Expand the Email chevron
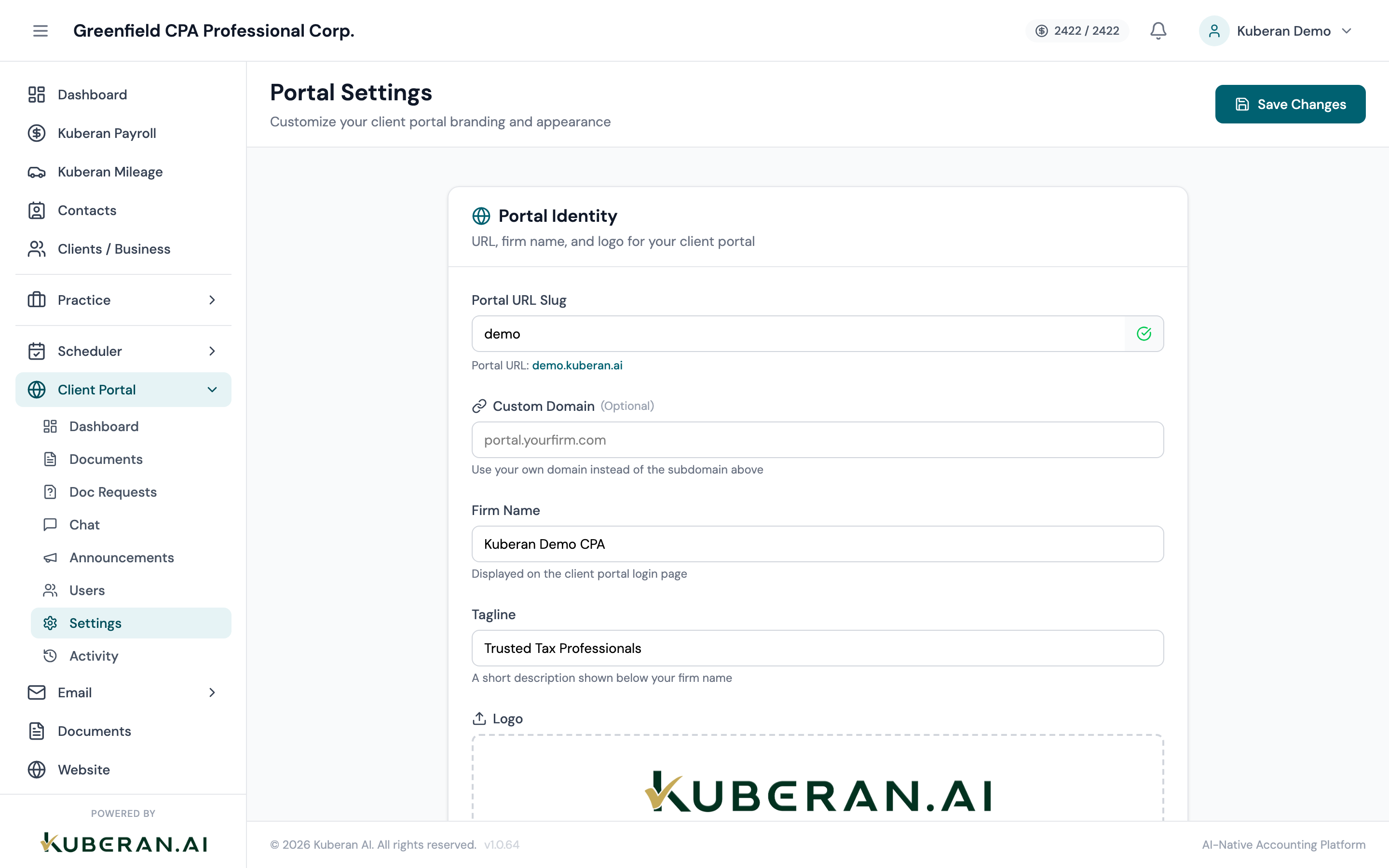Viewport: 1389px width, 868px height. point(212,692)
